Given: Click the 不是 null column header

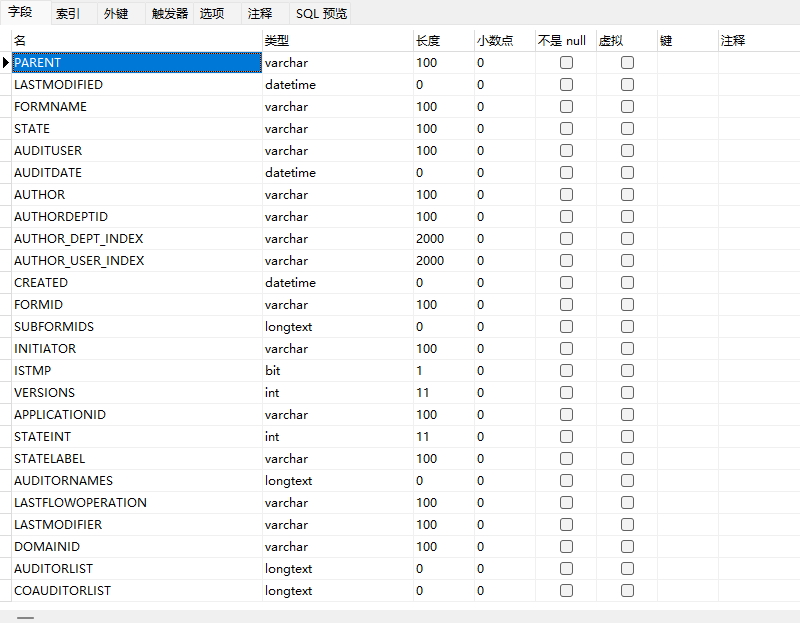Looking at the screenshot, I should pyautogui.click(x=566, y=40).
